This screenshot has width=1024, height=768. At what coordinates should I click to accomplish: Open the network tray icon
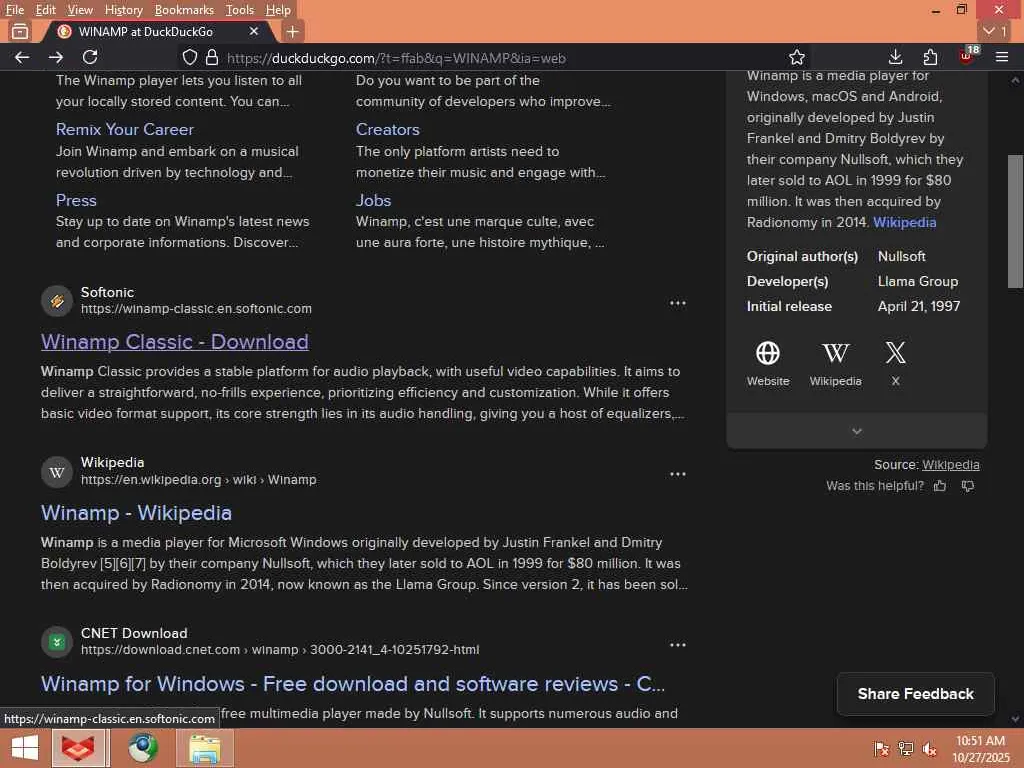[905, 749]
